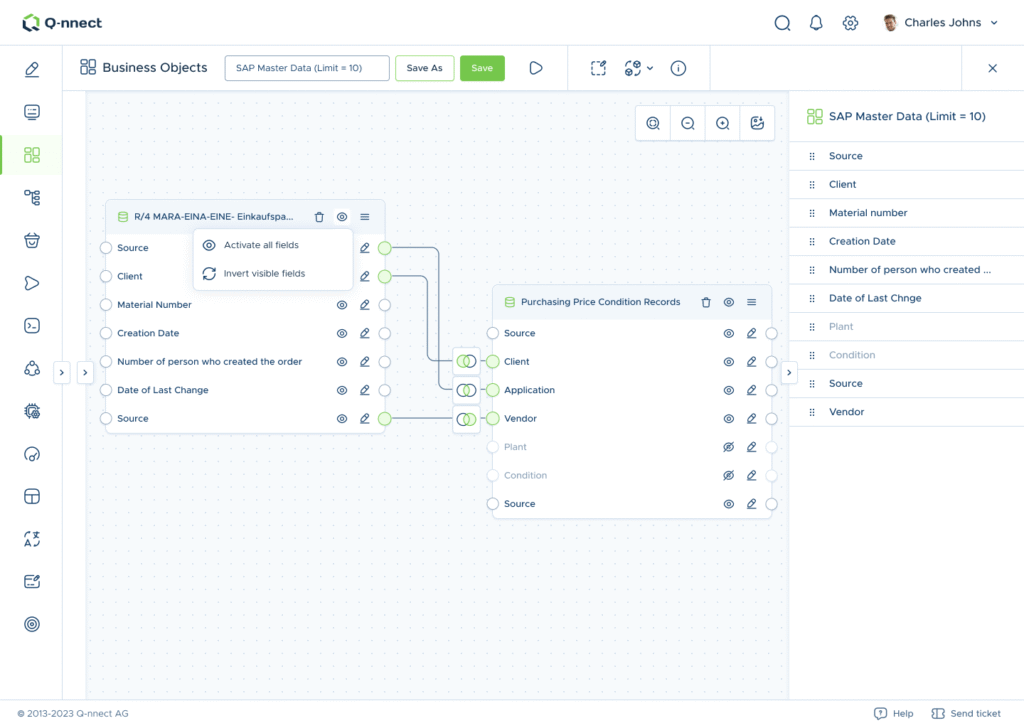Open the Charles Johns user menu
Screen dimensions: 1024x728
pyautogui.click(x=940, y=23)
